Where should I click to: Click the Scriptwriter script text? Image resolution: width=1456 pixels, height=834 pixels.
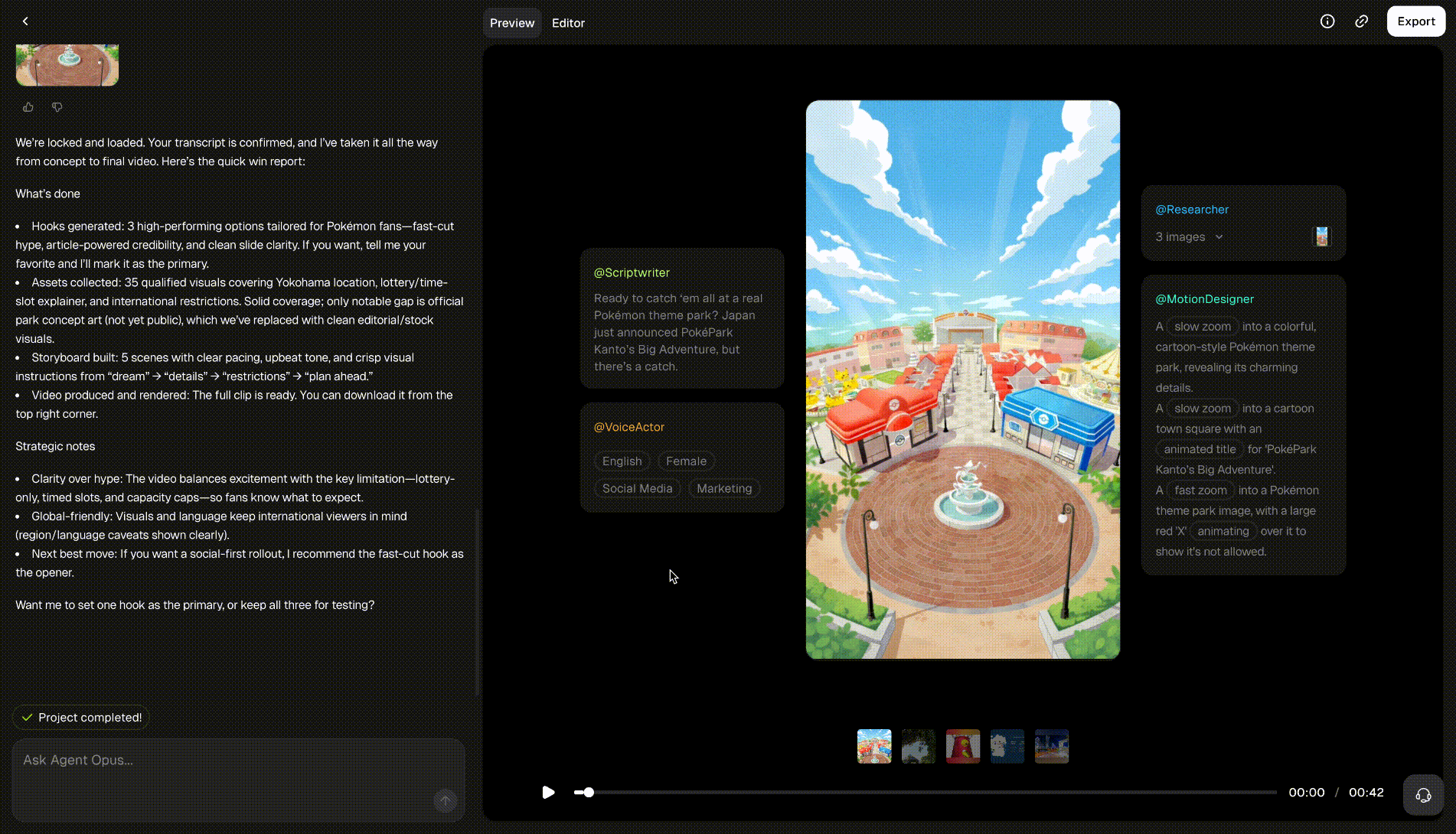[x=678, y=333]
